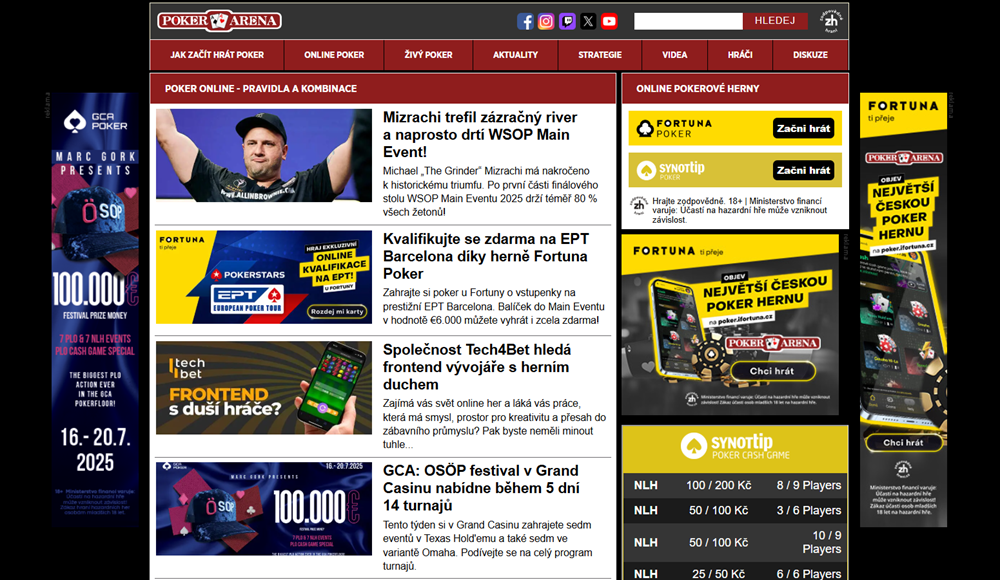Screen dimensions: 1000x580
Task: Click the Facebook icon in the header
Action: tap(524, 20)
